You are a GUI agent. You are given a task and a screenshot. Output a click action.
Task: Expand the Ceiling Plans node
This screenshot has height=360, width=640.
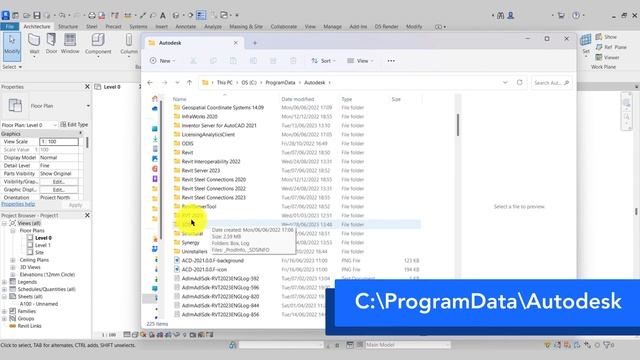(x=12, y=260)
